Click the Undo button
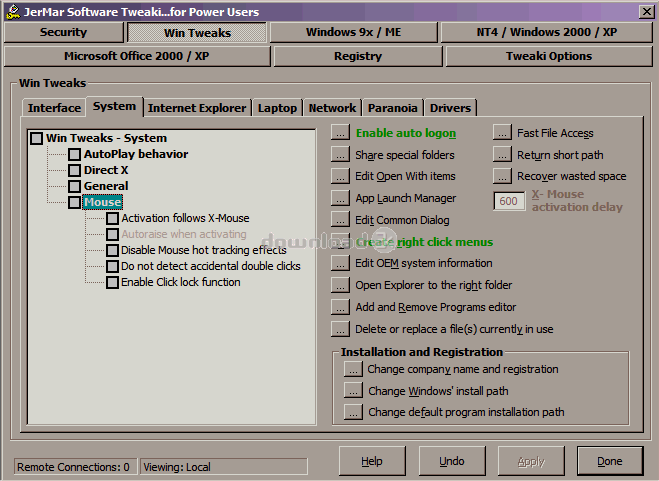The image size is (659, 481). pos(452,461)
